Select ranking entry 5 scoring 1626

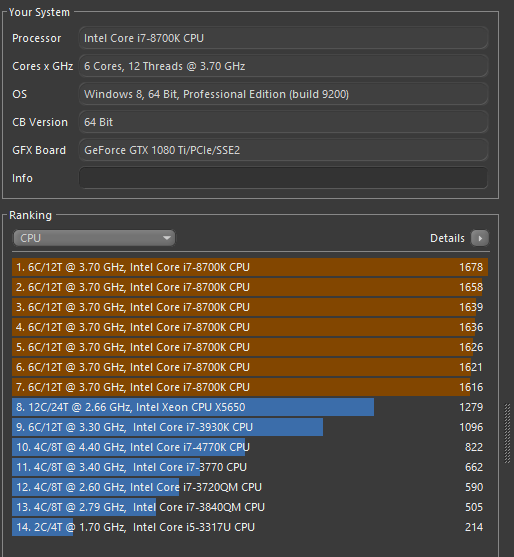point(250,347)
